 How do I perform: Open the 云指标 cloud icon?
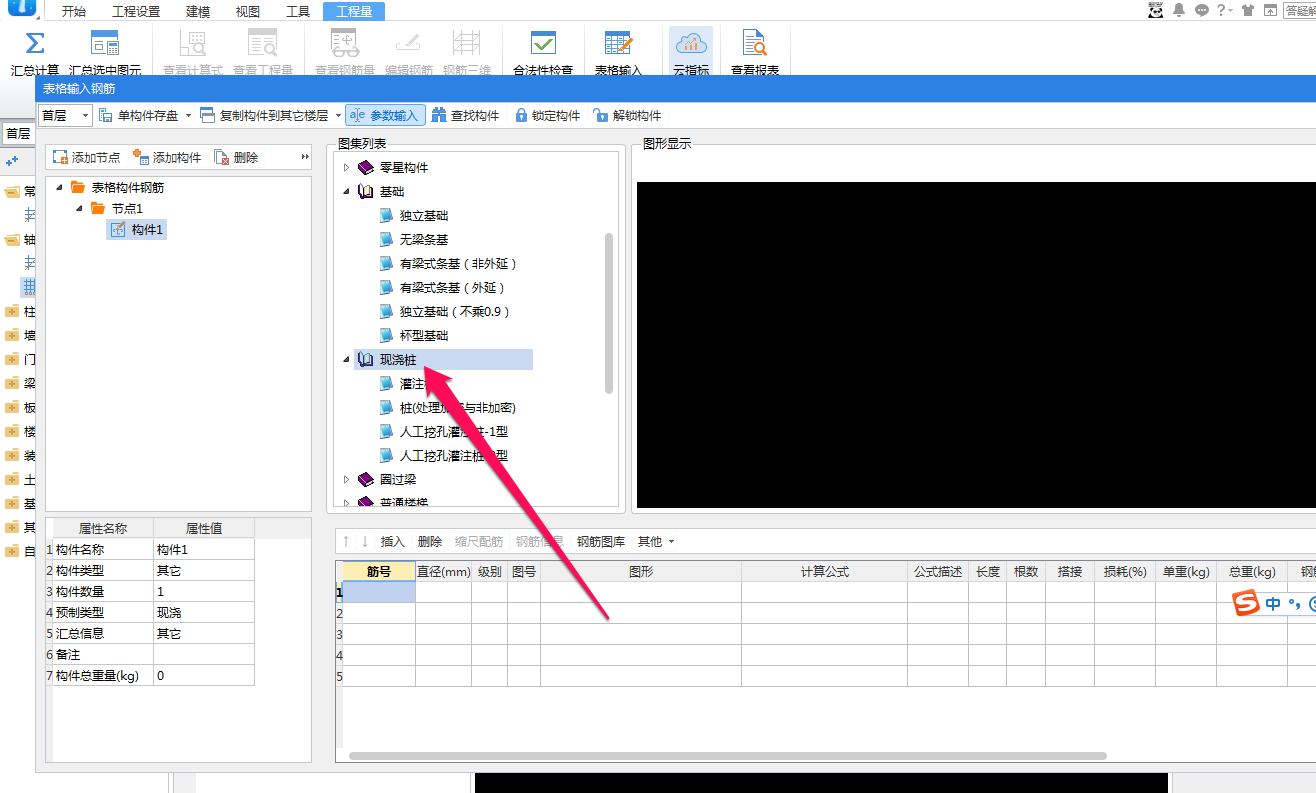691,44
